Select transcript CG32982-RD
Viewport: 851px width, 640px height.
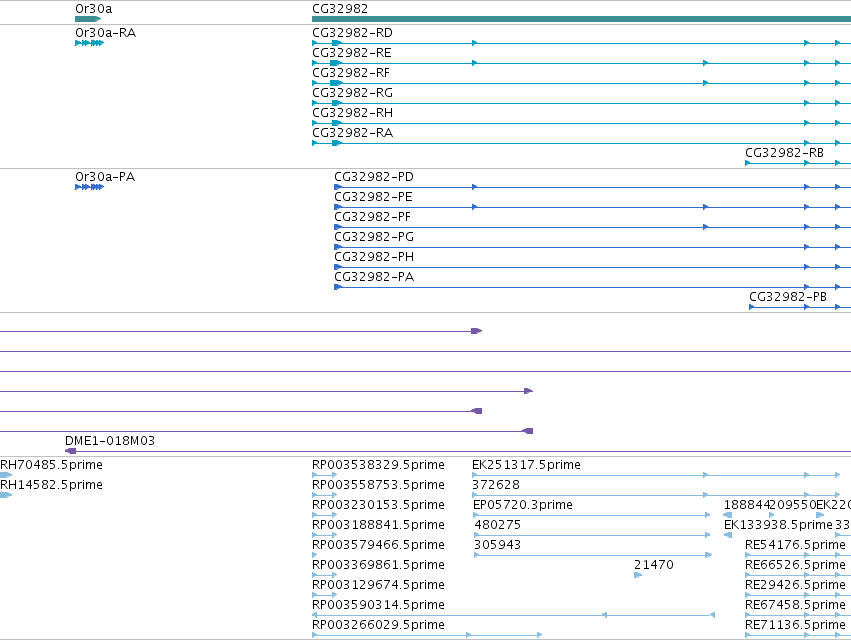[x=352, y=33]
